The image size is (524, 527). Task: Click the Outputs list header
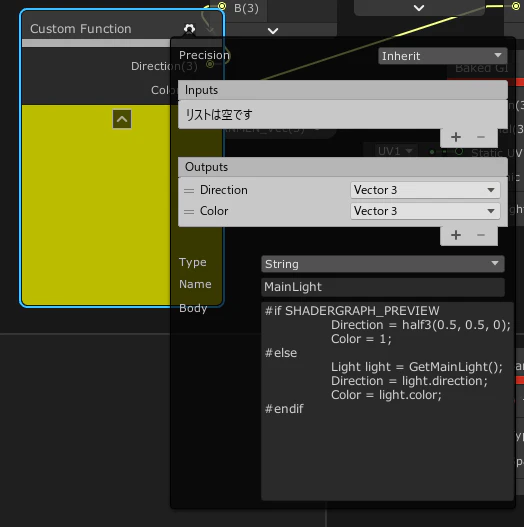pyautogui.click(x=343, y=167)
